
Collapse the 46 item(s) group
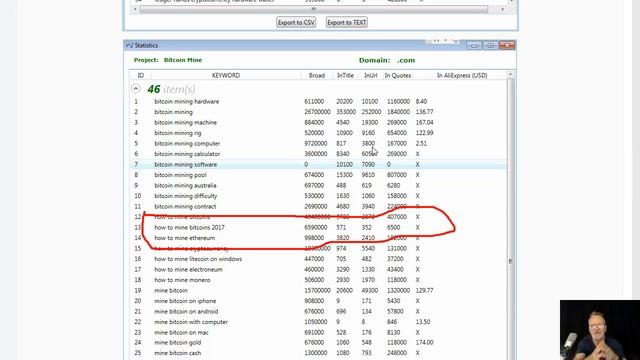click(136, 89)
